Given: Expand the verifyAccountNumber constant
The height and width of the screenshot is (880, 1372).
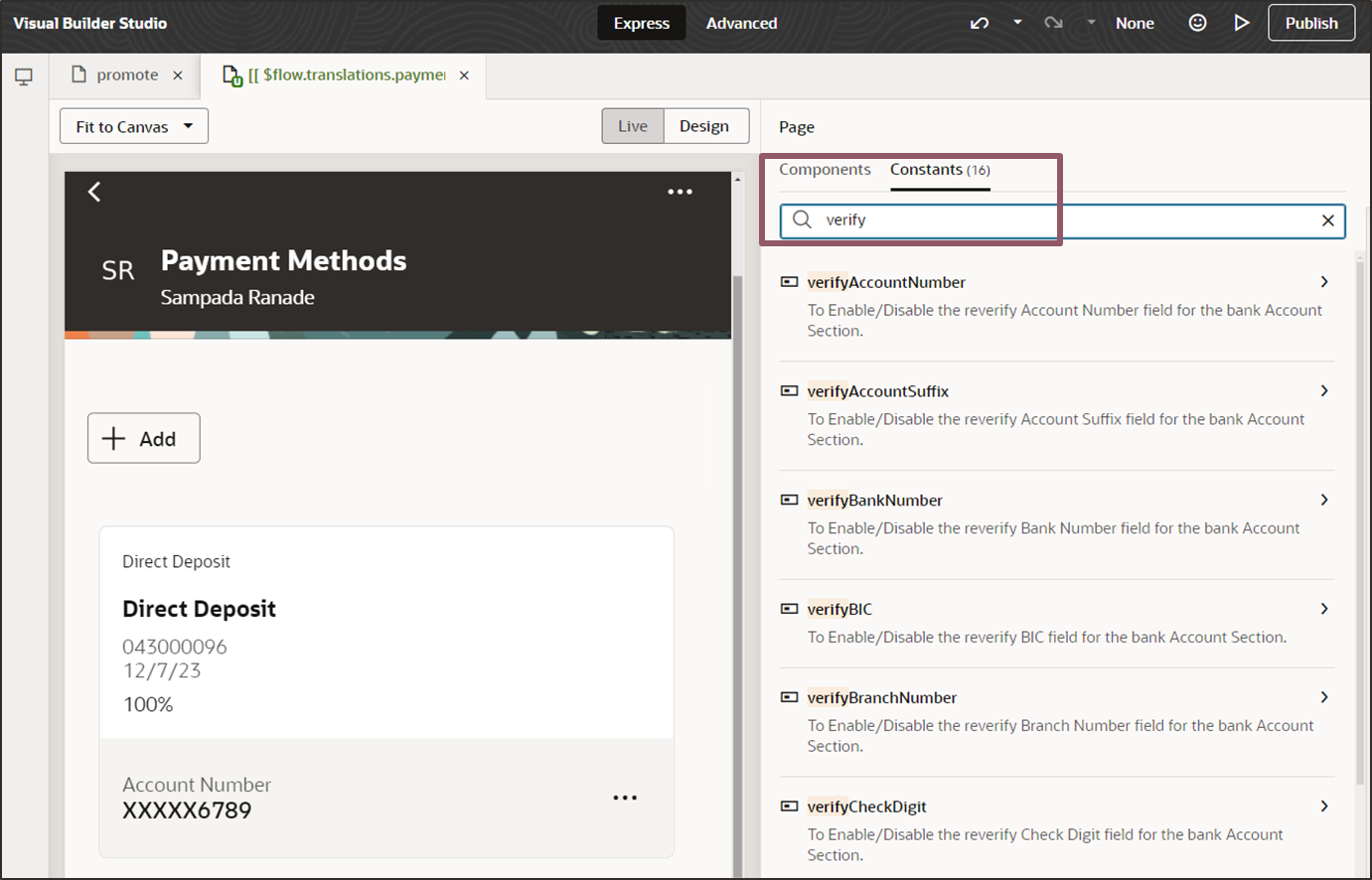Looking at the screenshot, I should click(1324, 282).
